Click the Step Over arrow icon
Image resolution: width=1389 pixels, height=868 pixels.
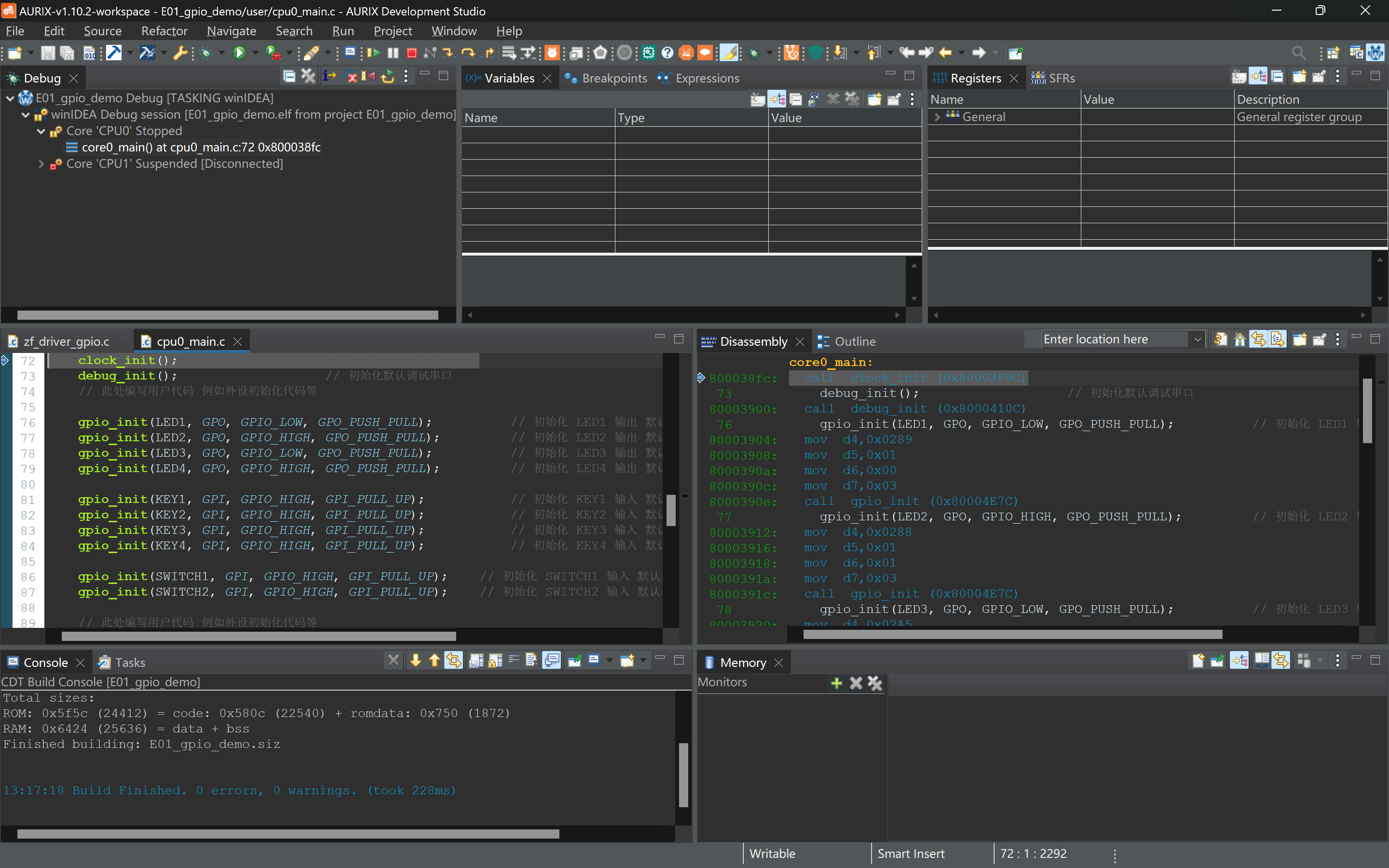(x=468, y=53)
